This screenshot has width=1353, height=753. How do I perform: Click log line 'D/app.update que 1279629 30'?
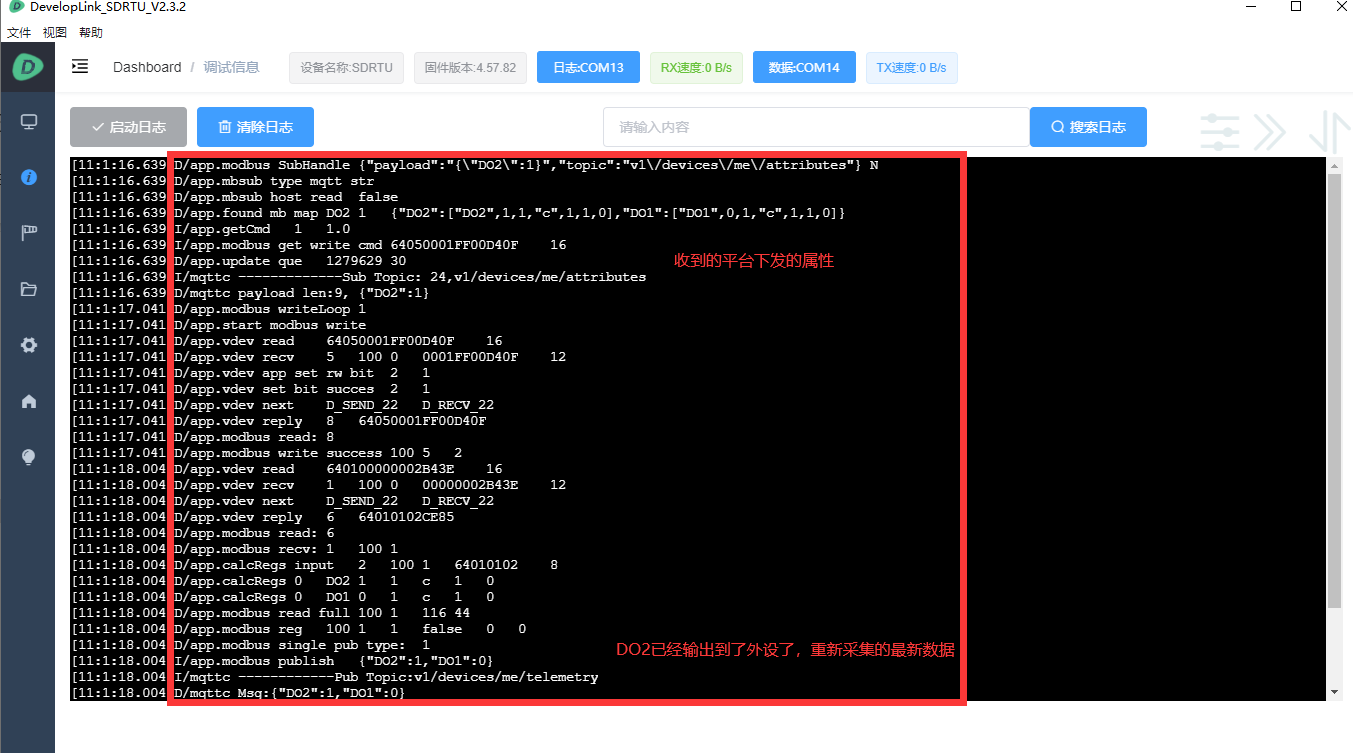pos(239,261)
